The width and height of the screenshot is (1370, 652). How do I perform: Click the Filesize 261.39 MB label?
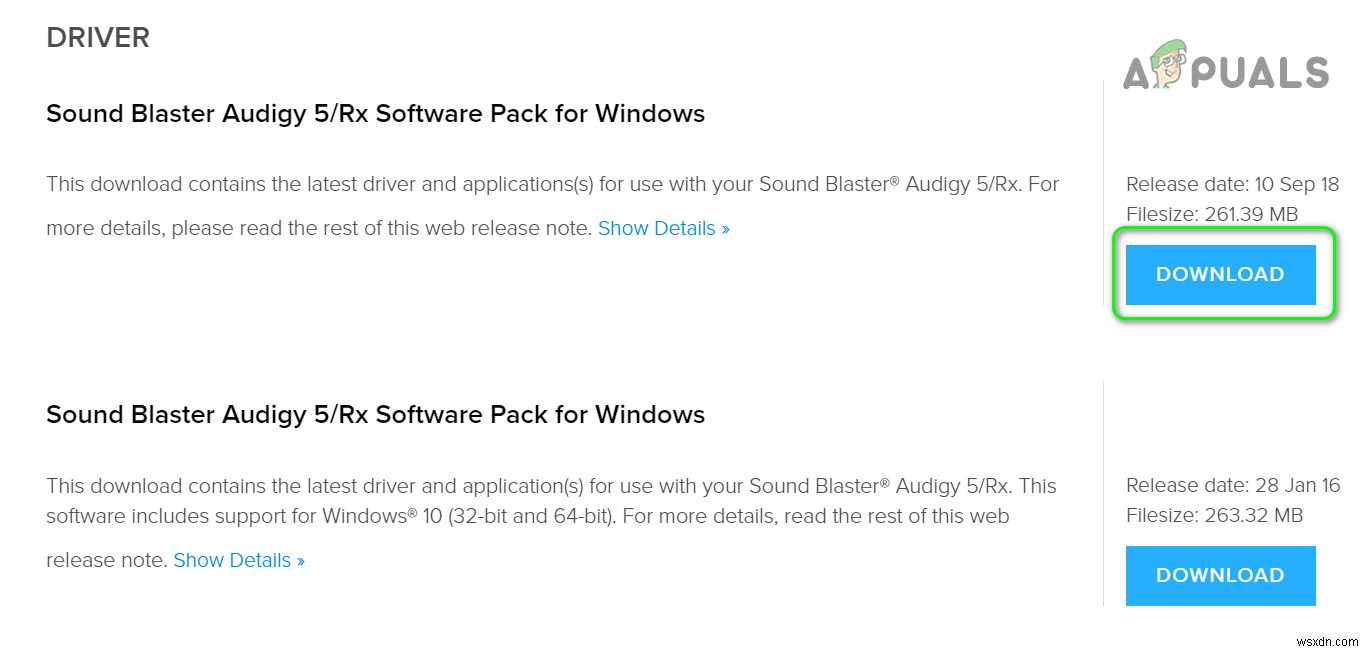coord(1212,214)
